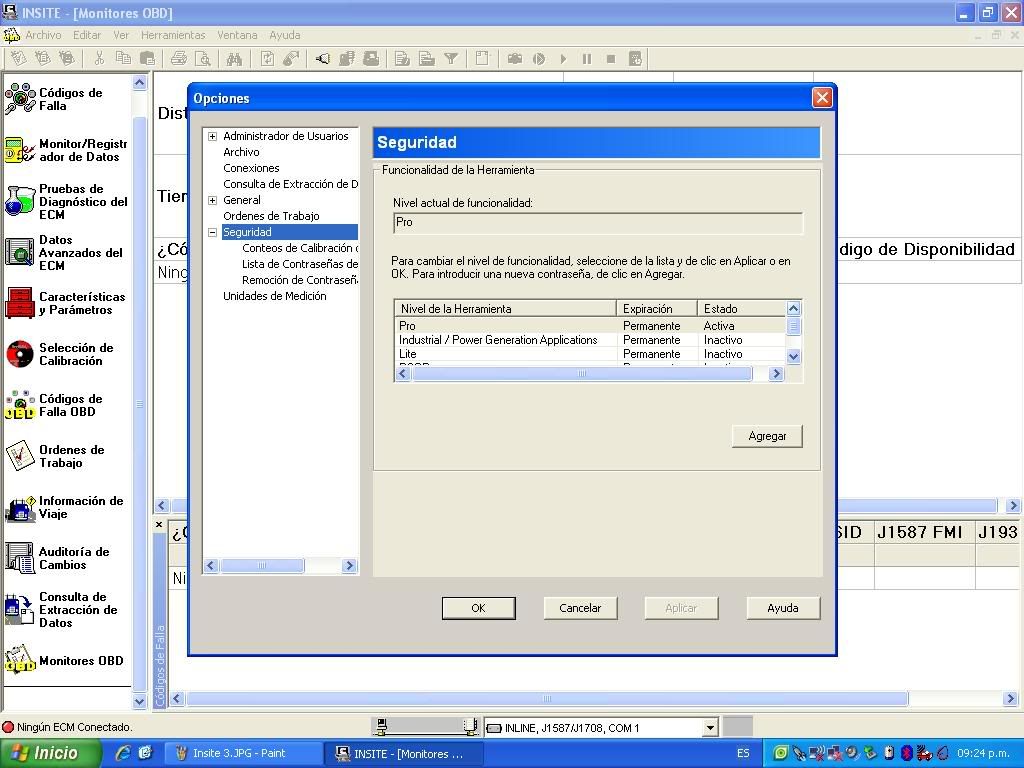Click the Inicio start button
1024x768 pixels.
click(x=50, y=753)
